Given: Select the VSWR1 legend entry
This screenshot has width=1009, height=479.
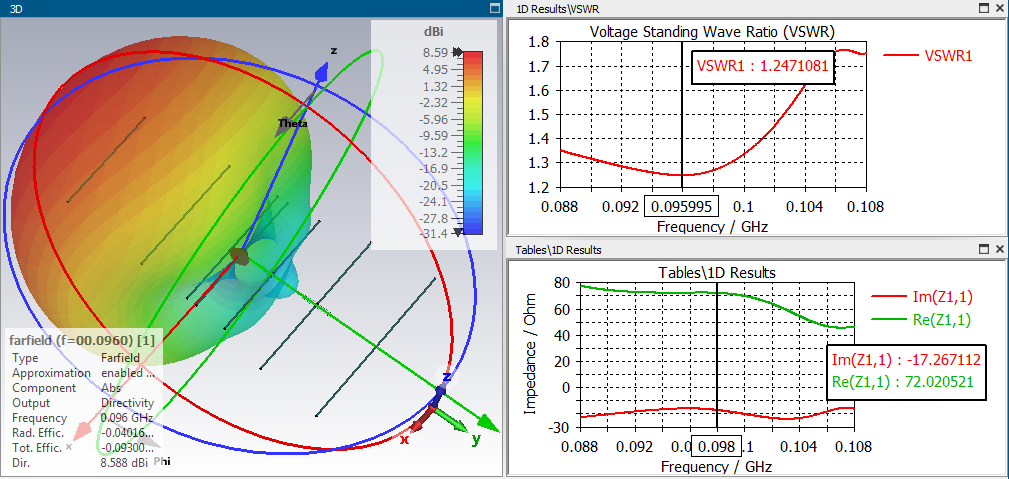Looking at the screenshot, I should [x=927, y=56].
